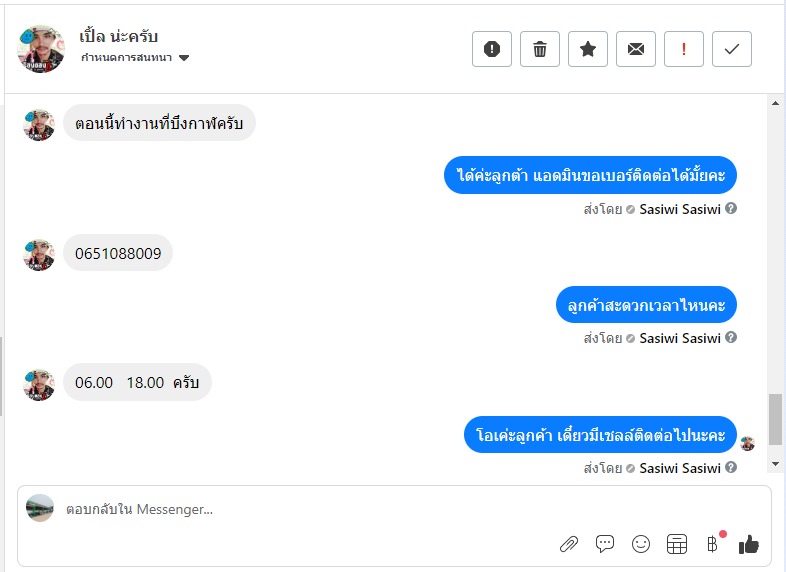
Task: Open saved replies speech bubble icon
Action: click(605, 544)
